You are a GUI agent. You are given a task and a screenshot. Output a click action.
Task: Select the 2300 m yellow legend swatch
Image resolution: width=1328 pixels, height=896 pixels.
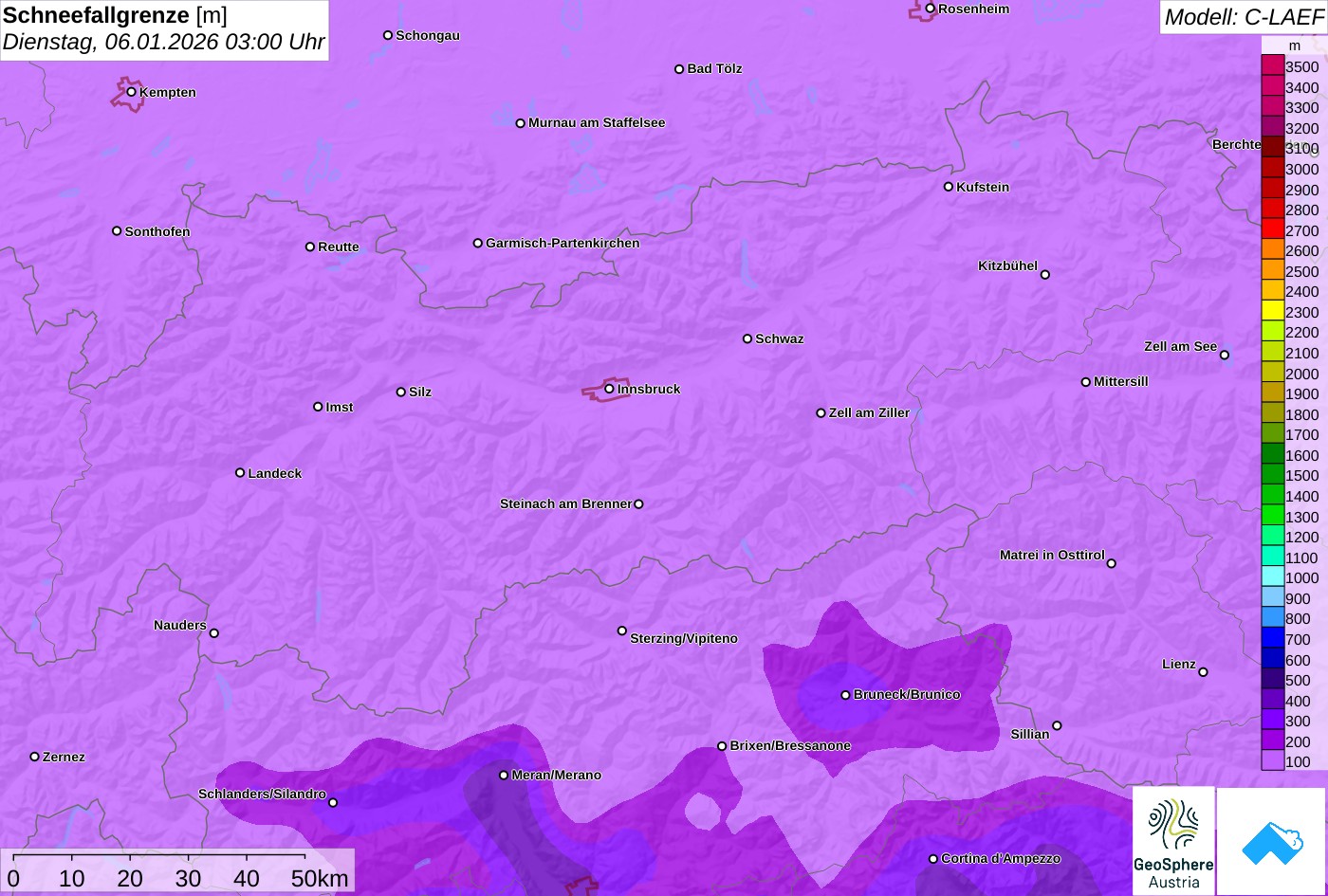point(1273,311)
